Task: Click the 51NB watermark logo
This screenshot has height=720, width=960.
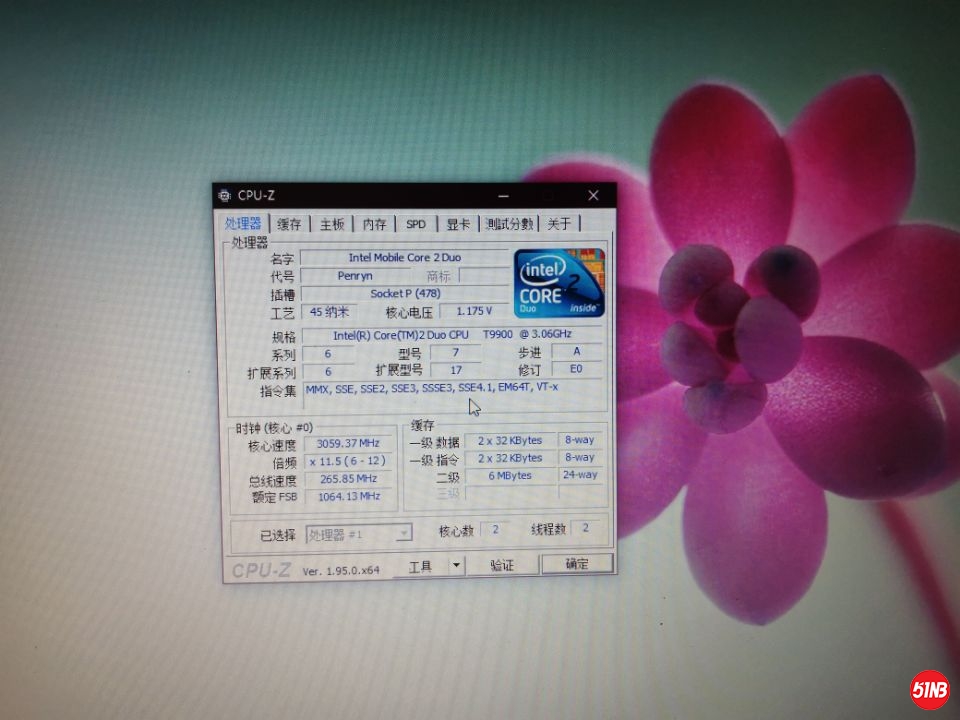Action: [929, 689]
